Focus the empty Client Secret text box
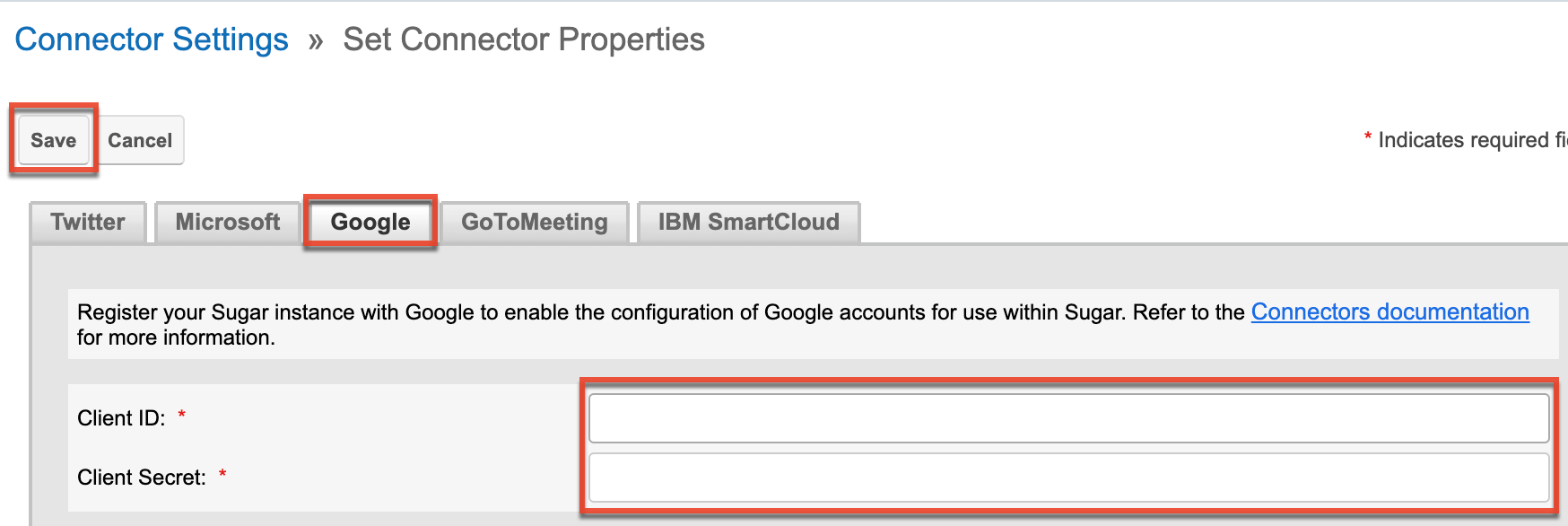 (1067, 478)
